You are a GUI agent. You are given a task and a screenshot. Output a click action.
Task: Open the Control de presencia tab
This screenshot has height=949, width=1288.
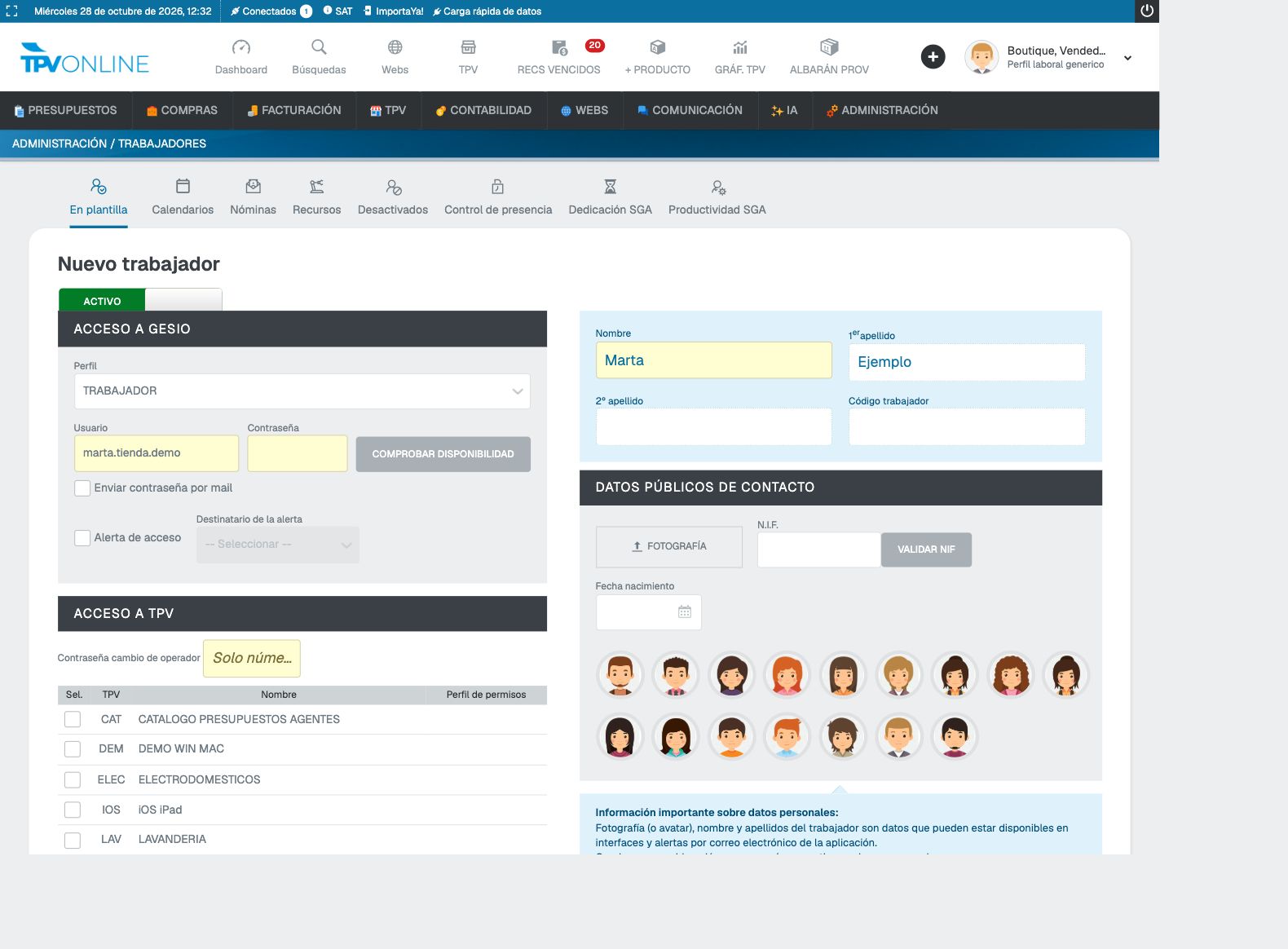point(498,198)
